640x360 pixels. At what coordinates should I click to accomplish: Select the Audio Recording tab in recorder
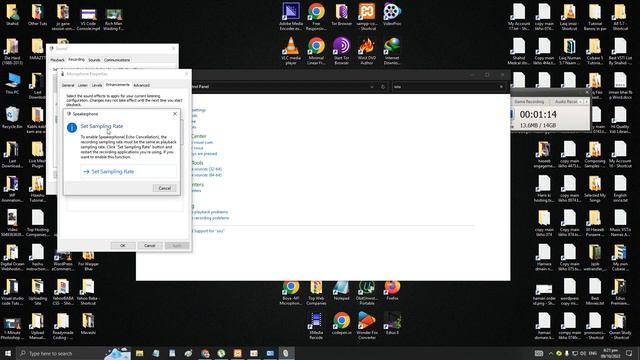click(566, 101)
